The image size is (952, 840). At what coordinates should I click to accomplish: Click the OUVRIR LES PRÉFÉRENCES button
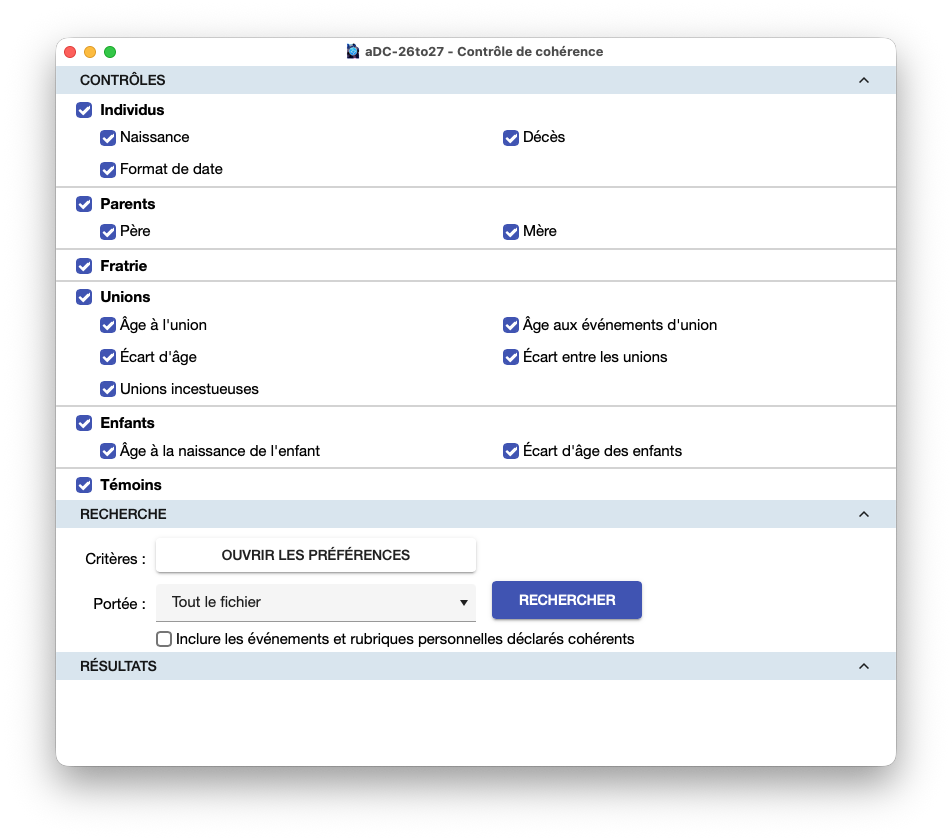click(316, 555)
